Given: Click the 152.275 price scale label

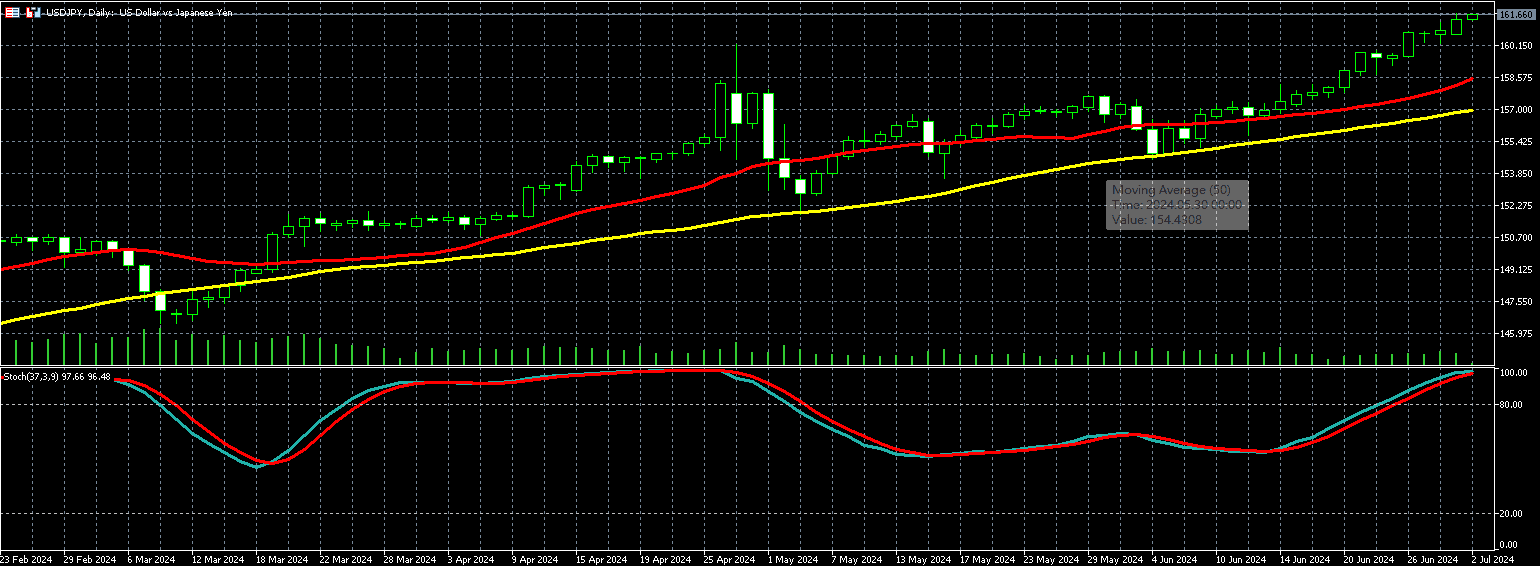Looking at the screenshot, I should (x=1516, y=206).
